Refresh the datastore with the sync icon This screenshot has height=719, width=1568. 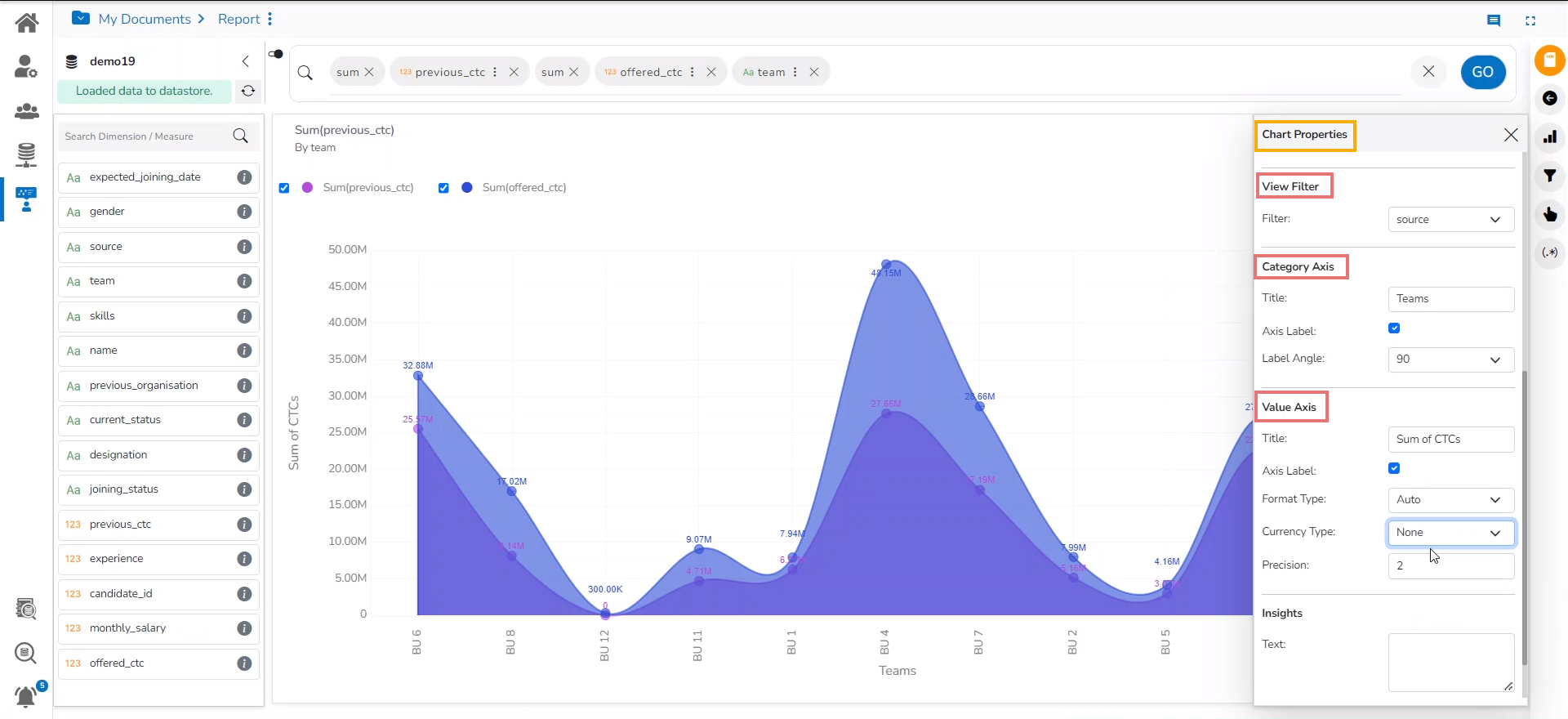pos(248,91)
